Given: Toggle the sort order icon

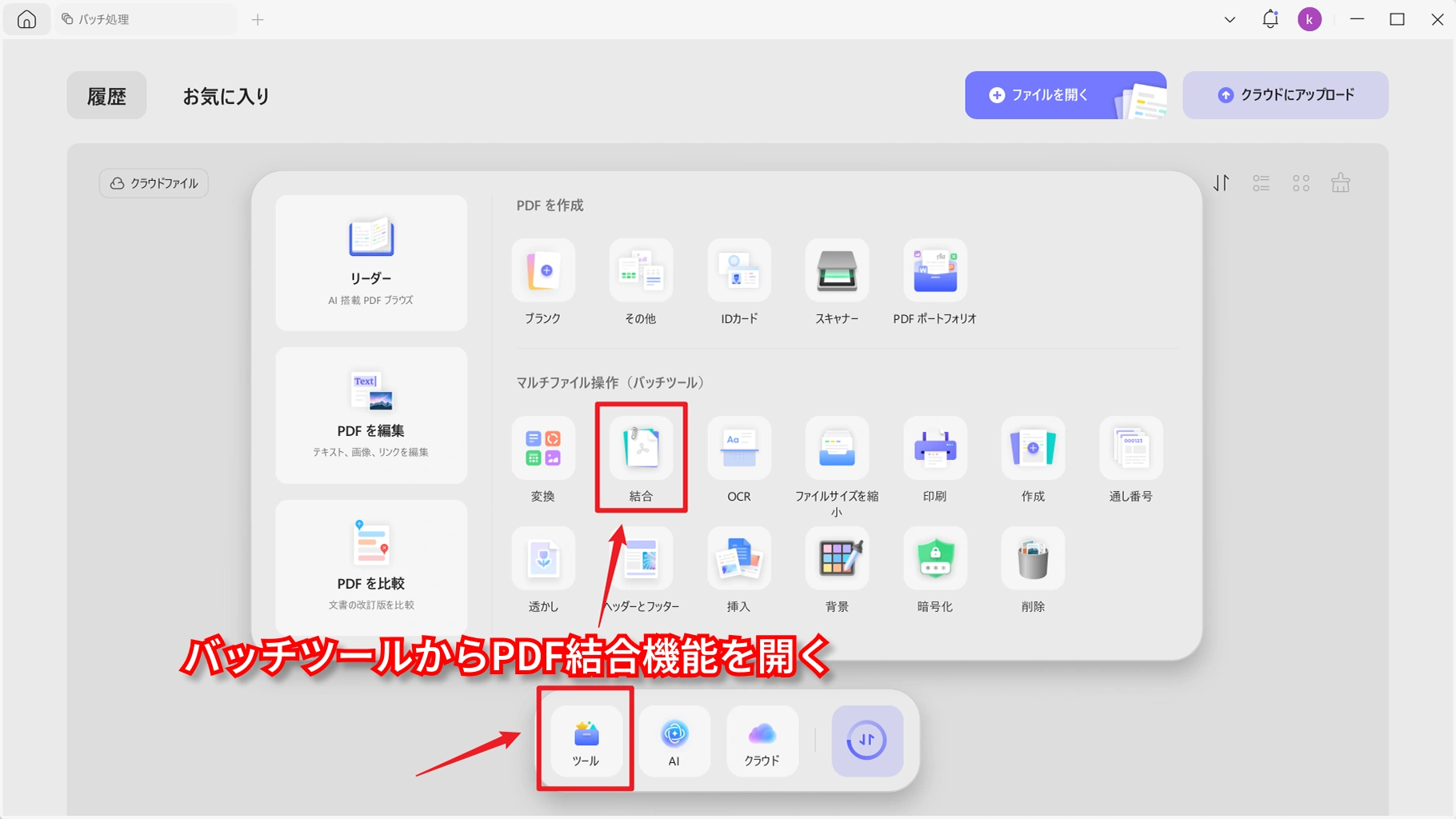Looking at the screenshot, I should click(x=1221, y=183).
